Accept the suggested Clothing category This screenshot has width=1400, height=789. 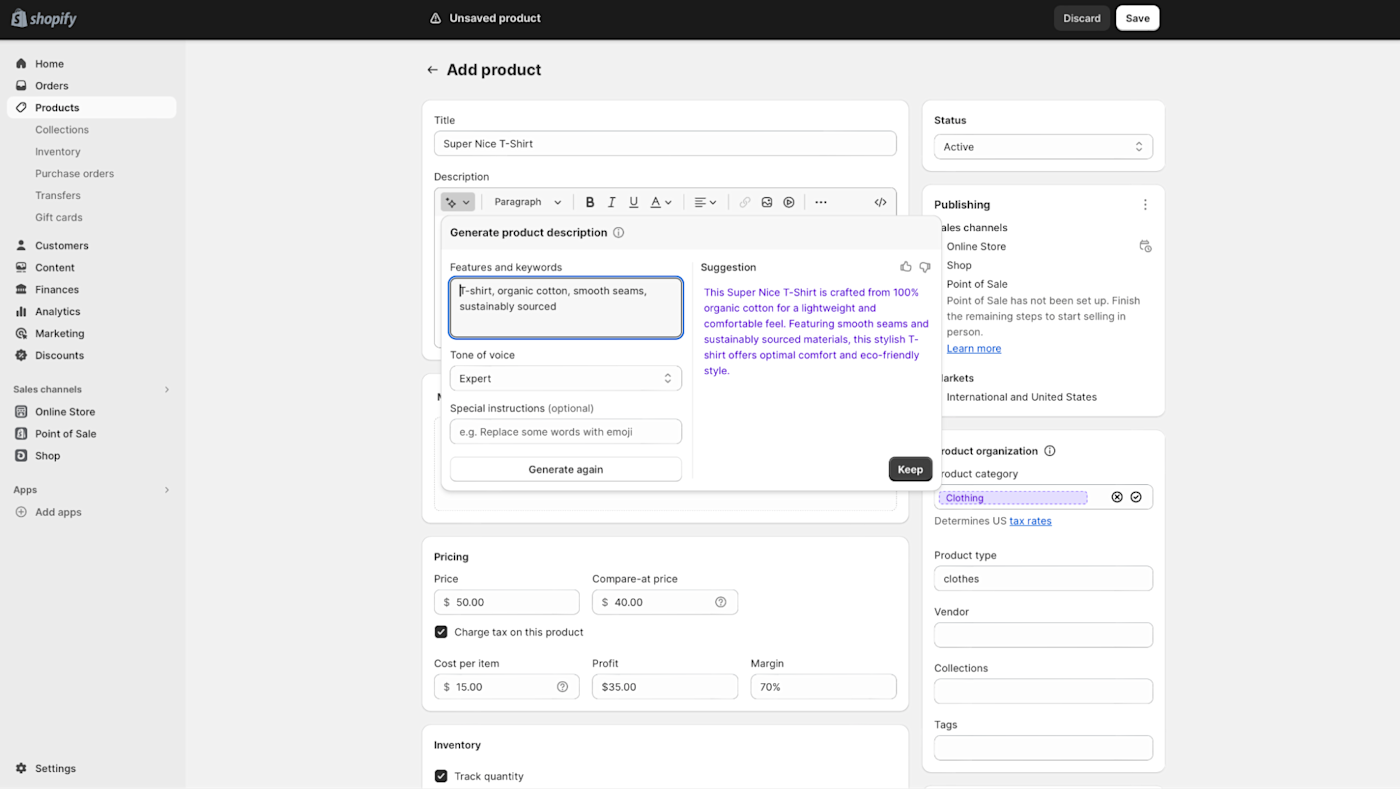click(x=1136, y=497)
